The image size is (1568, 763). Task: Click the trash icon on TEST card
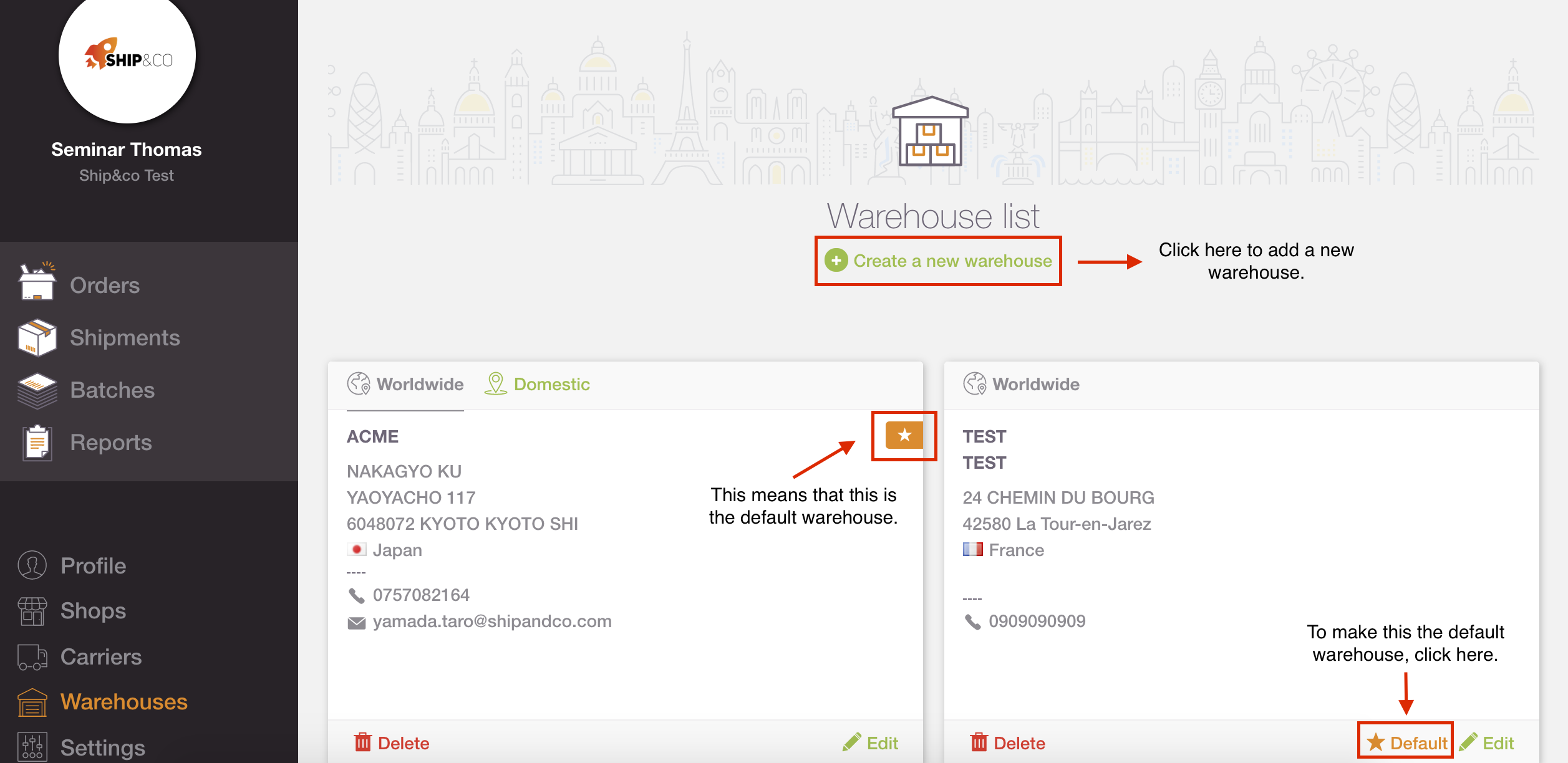(979, 742)
